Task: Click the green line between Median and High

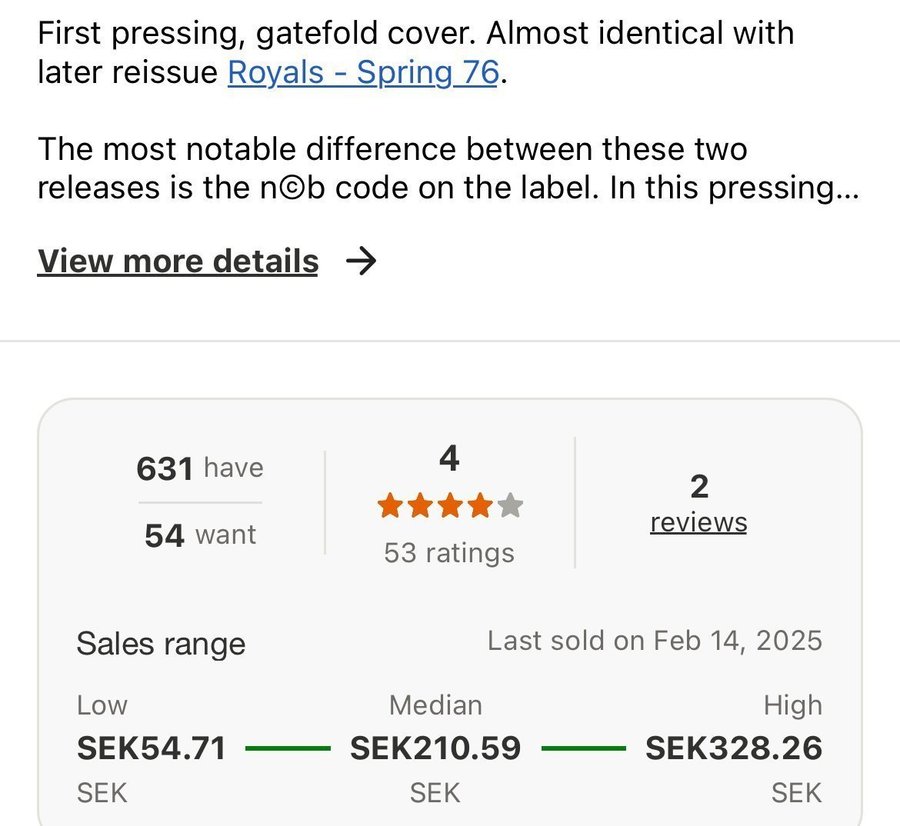Action: coord(583,747)
